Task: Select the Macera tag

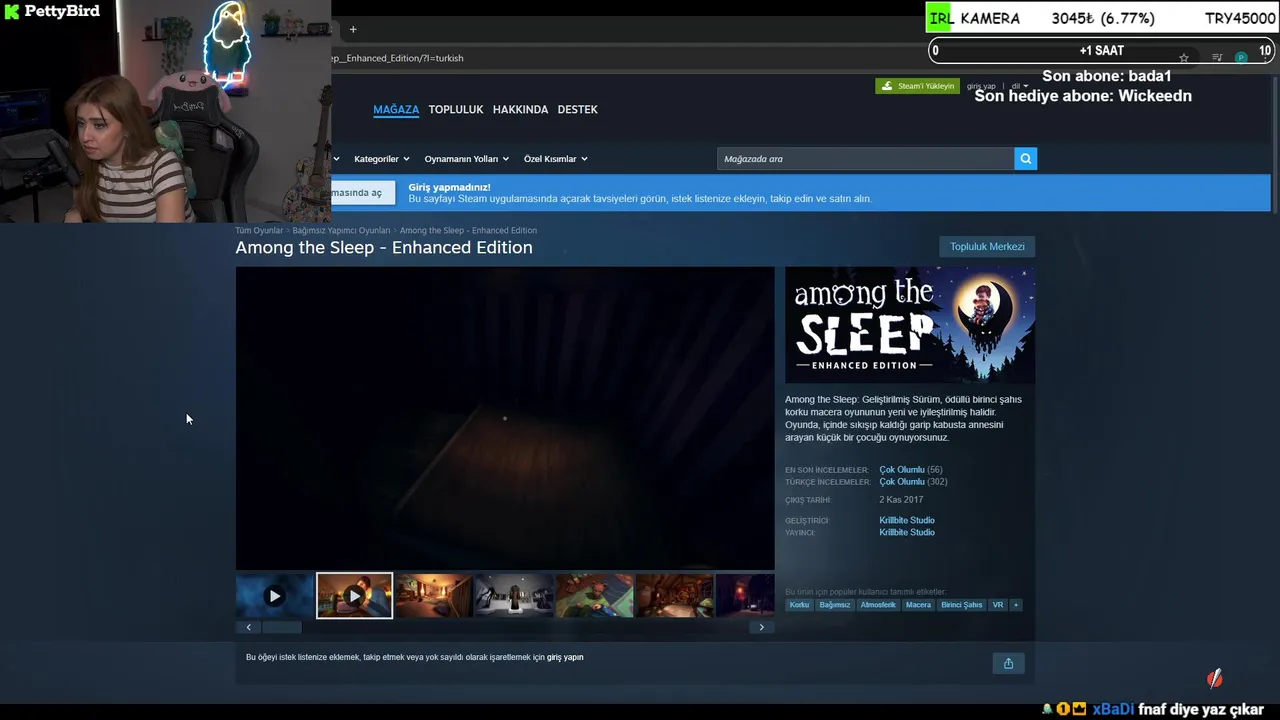Action: [x=918, y=605]
